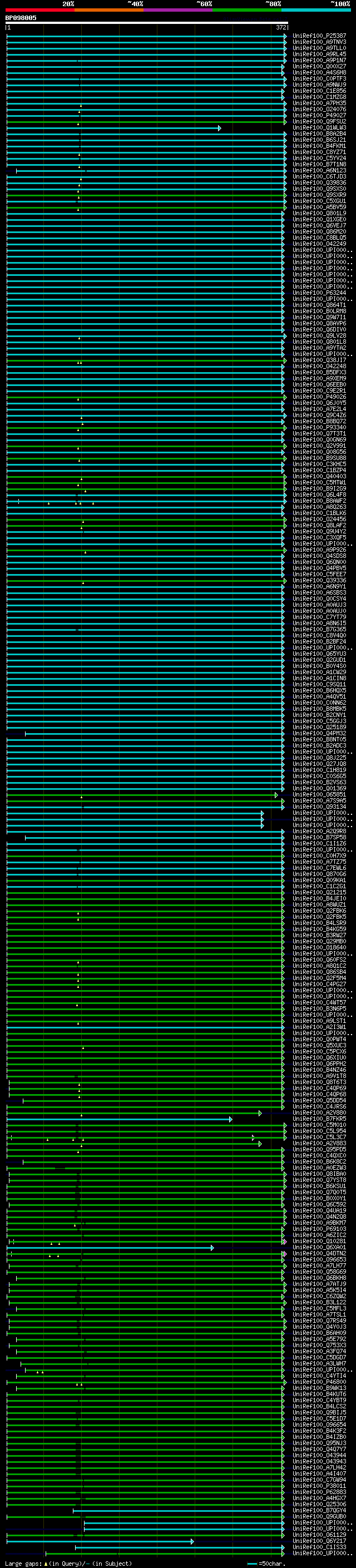
Task: Select the query name BP098005
Action: (21, 18)
